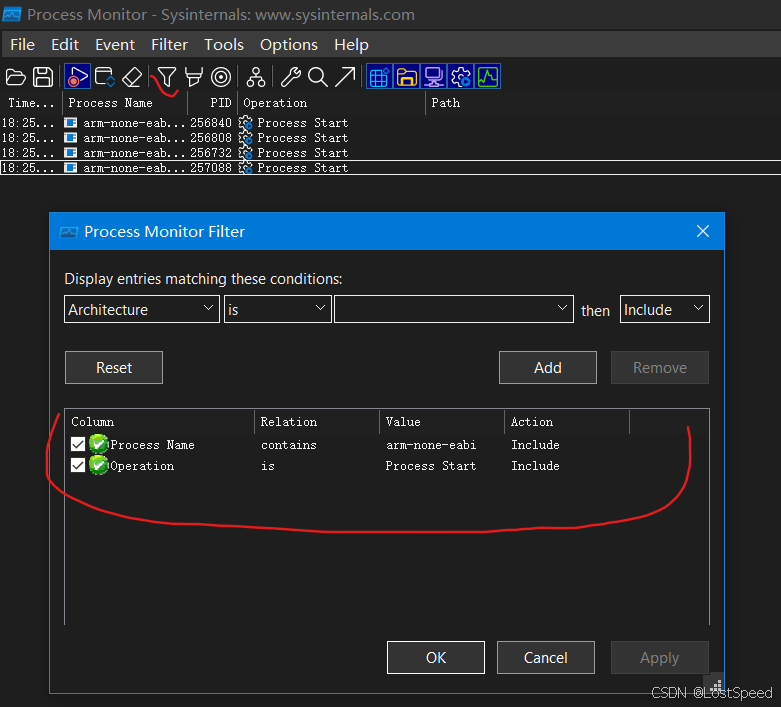Viewport: 781px width, 707px height.
Task: Toggle the Autoscroll toolbar icon
Action: point(105,77)
